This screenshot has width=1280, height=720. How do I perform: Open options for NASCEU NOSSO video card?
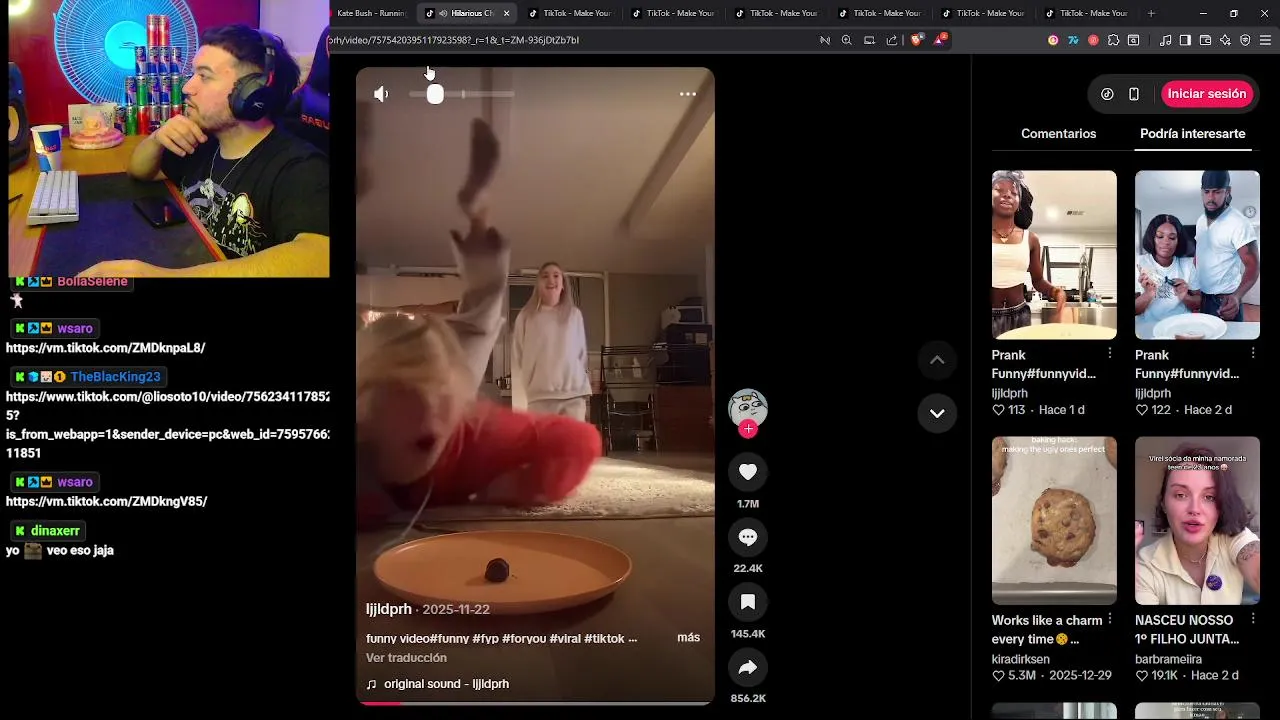point(1252,619)
